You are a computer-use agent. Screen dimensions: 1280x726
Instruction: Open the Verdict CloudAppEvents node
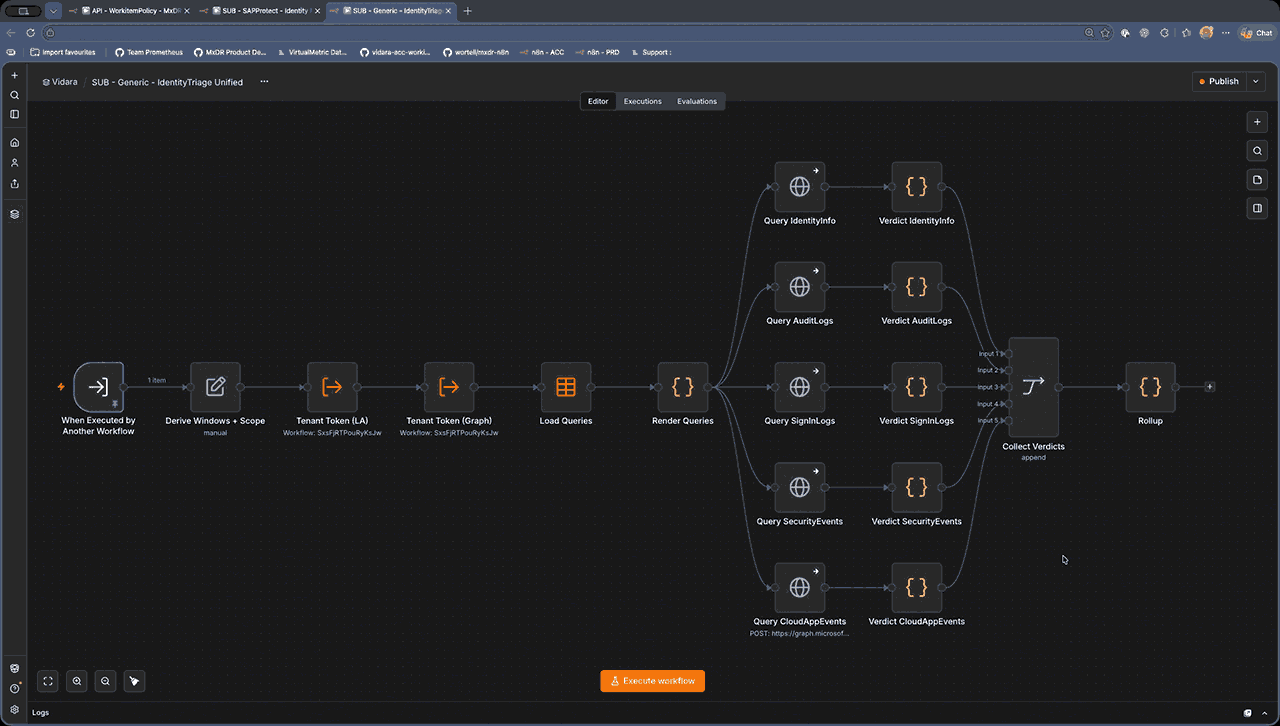(917, 588)
